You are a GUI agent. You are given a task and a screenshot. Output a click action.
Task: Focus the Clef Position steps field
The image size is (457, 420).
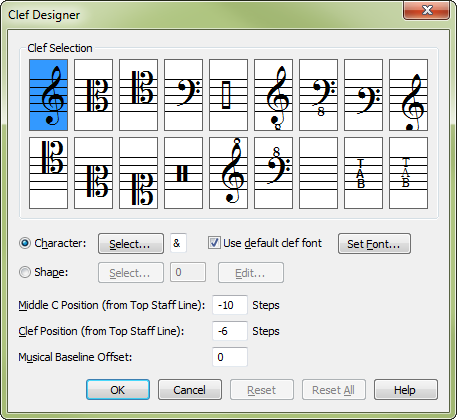click(x=230, y=331)
